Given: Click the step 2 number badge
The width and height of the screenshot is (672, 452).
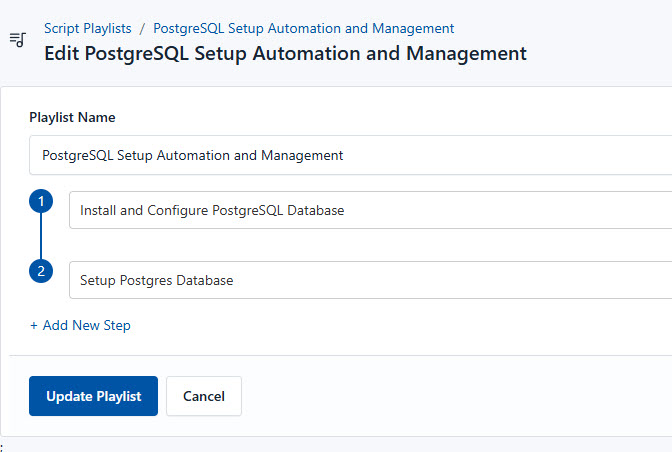Looking at the screenshot, I should 41,271.
